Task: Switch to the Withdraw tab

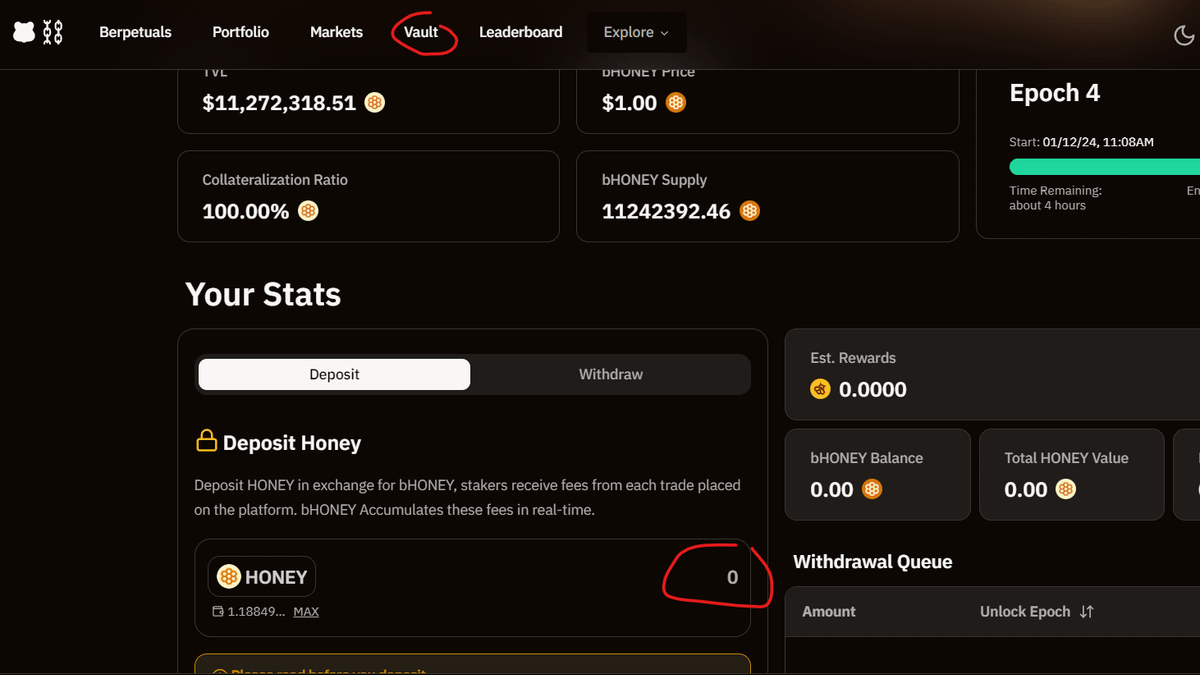Action: pyautogui.click(x=610, y=374)
